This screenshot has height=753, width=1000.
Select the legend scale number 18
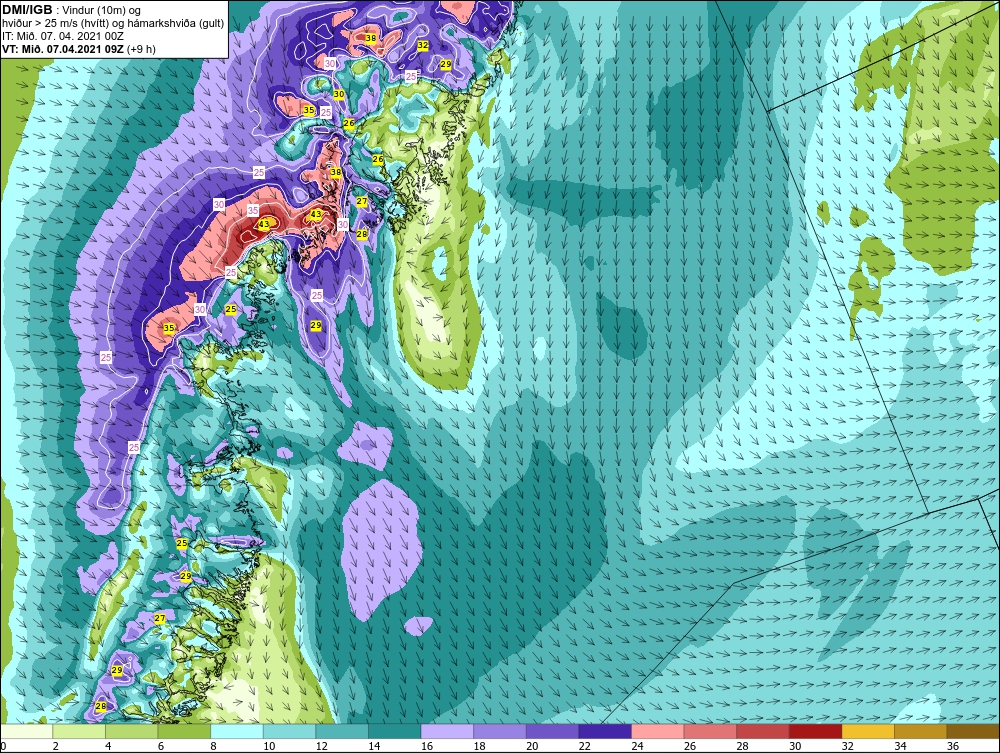(480, 746)
